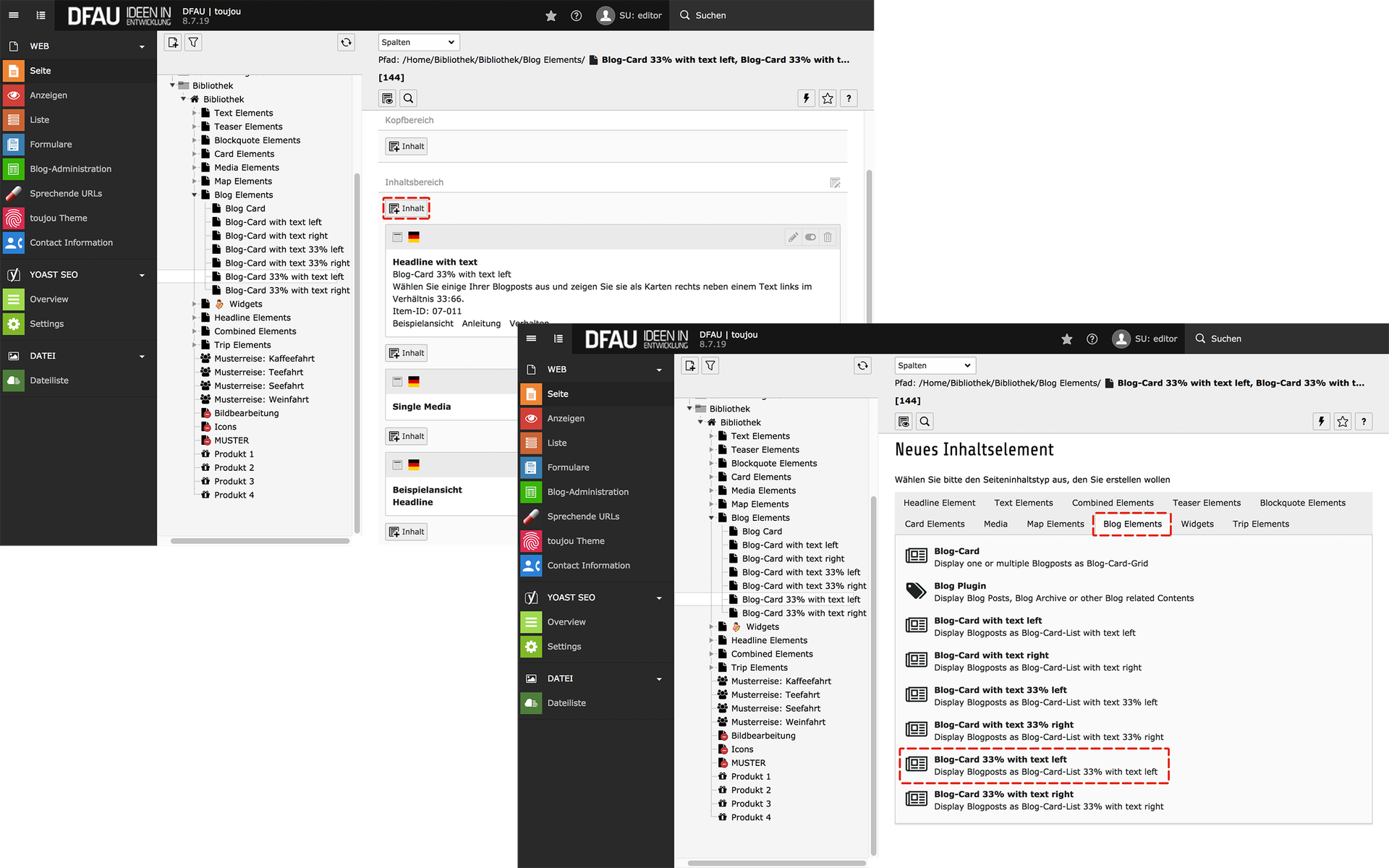Screen dimensions: 1389x868
Task: Click the lower tree's horizontal scrollbar
Action: [776, 862]
